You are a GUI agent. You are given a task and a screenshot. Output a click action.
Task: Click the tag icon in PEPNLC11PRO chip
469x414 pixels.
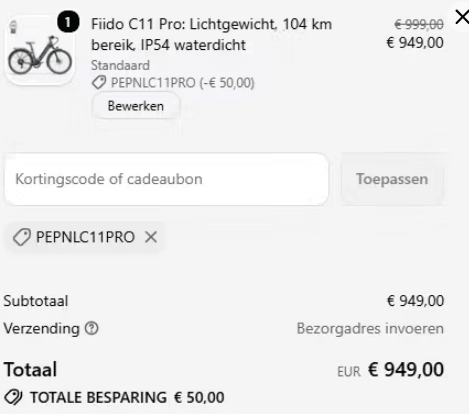click(22, 237)
